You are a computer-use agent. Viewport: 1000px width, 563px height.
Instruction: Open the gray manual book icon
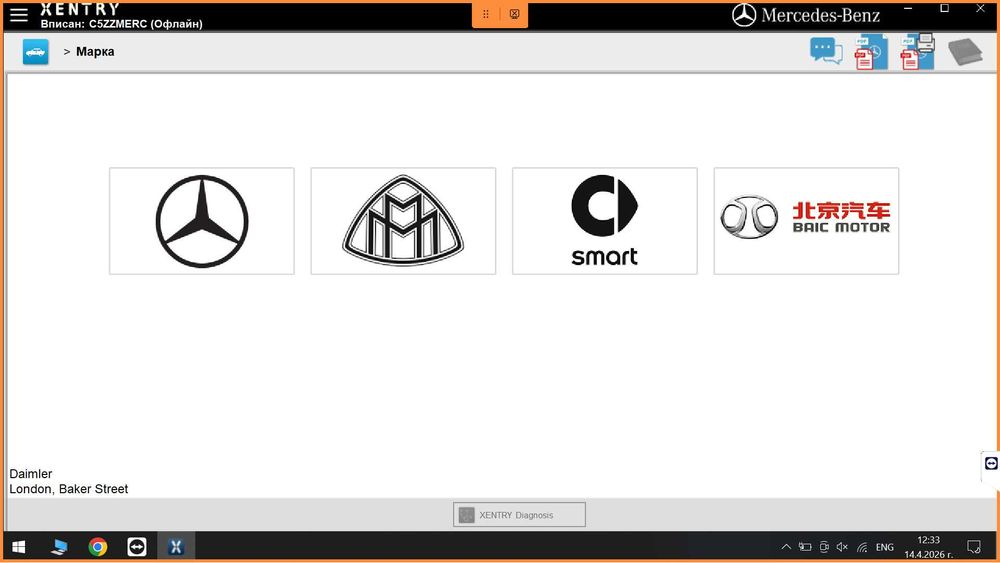[966, 52]
